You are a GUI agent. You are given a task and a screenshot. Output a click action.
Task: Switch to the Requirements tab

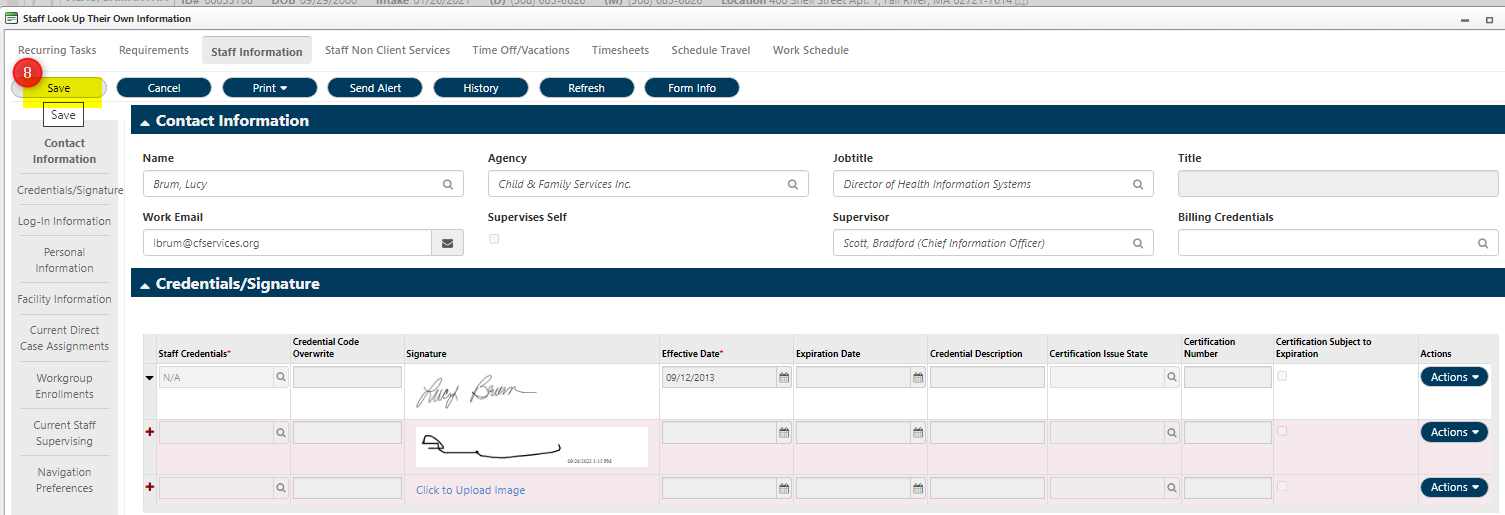(x=154, y=50)
